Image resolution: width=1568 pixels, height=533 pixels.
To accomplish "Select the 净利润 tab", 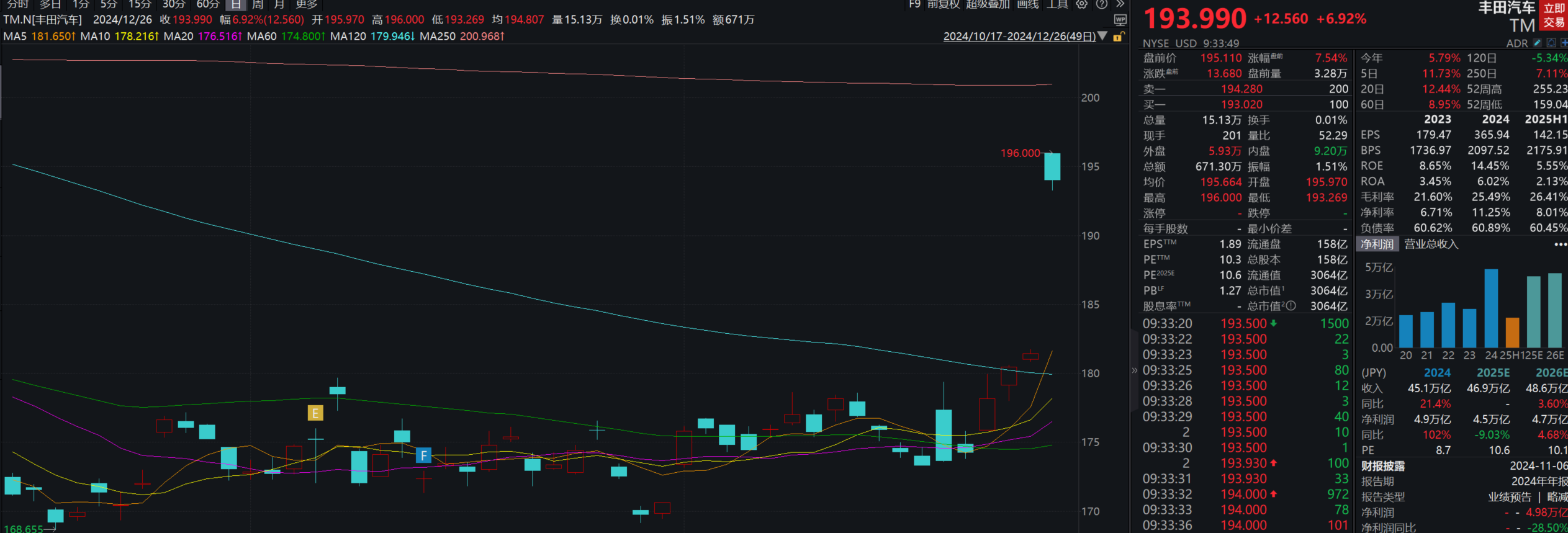I will pos(1377,244).
